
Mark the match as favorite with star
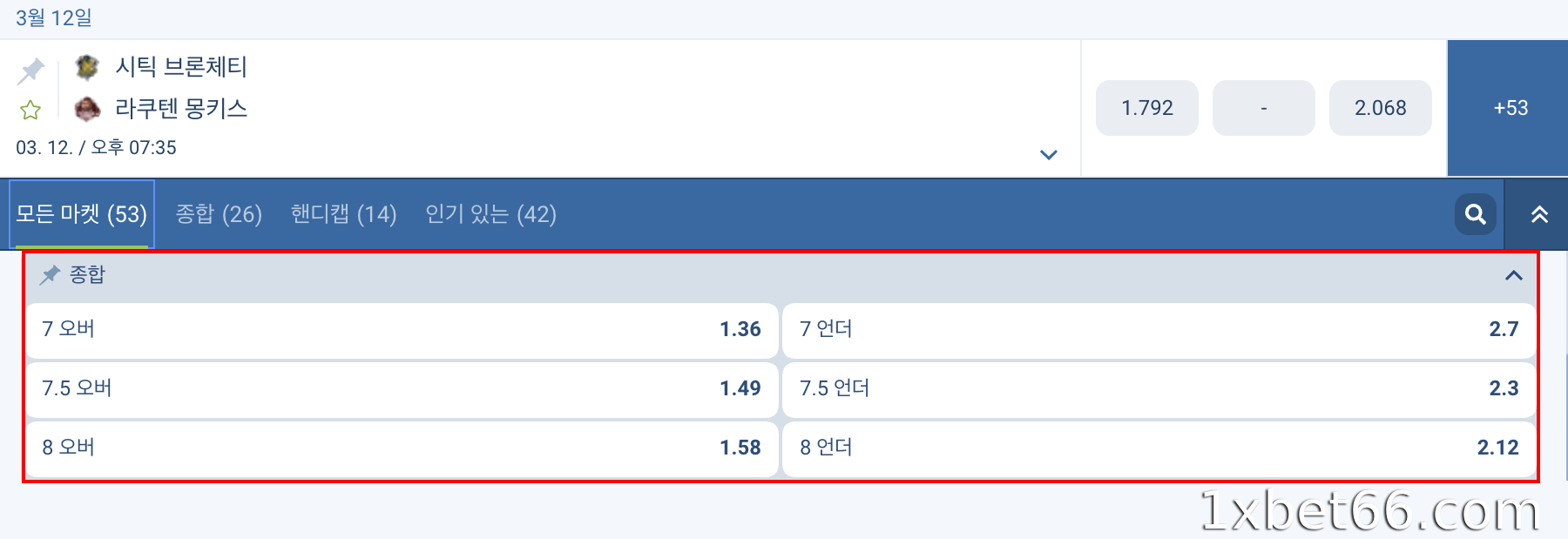click(30, 110)
